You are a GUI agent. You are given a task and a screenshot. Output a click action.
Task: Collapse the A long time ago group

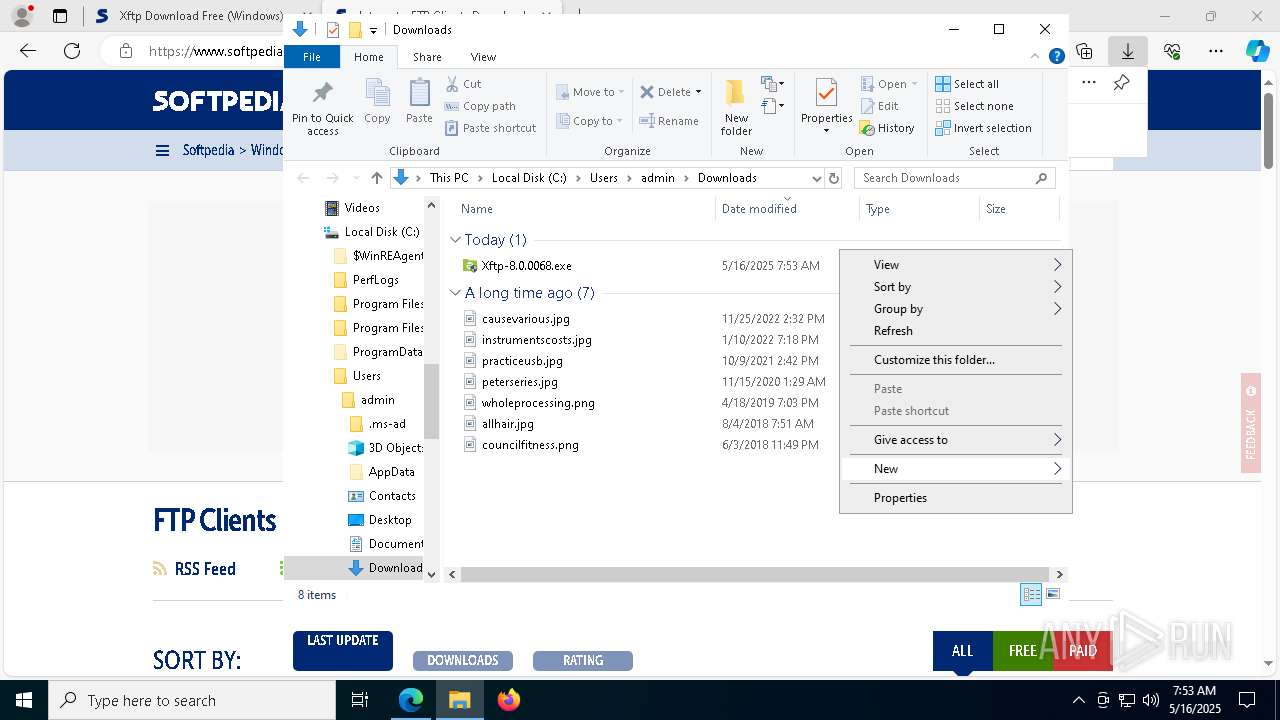(x=455, y=293)
